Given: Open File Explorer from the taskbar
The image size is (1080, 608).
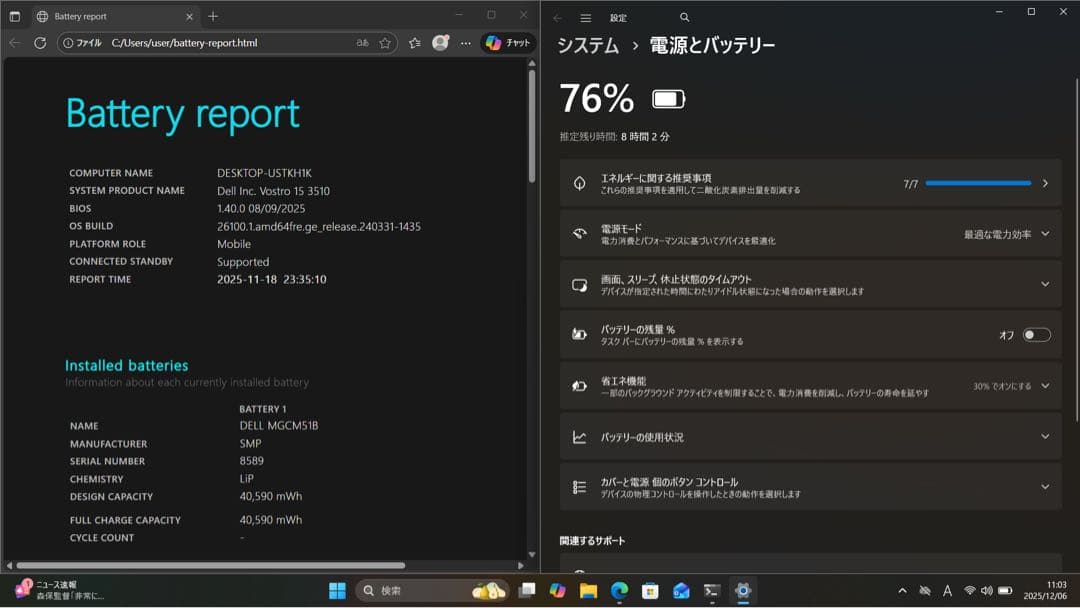Looking at the screenshot, I should tap(589, 590).
